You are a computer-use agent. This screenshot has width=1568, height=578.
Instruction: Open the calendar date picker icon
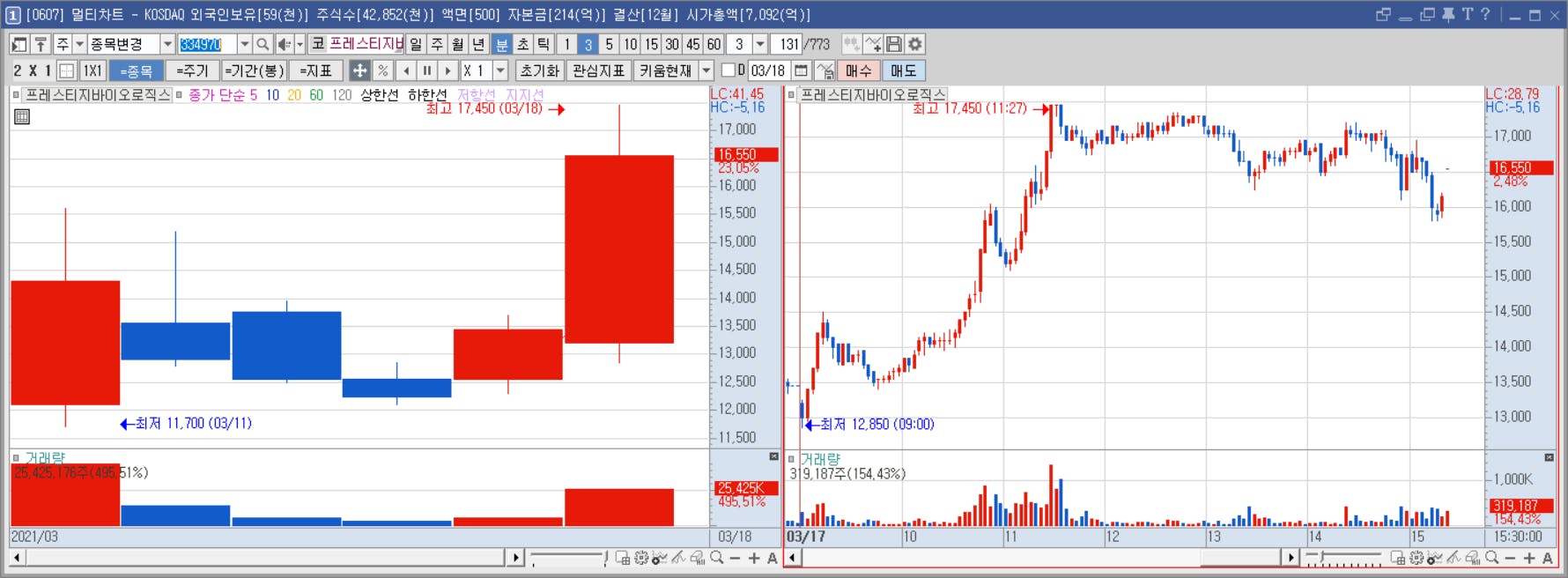click(x=801, y=70)
